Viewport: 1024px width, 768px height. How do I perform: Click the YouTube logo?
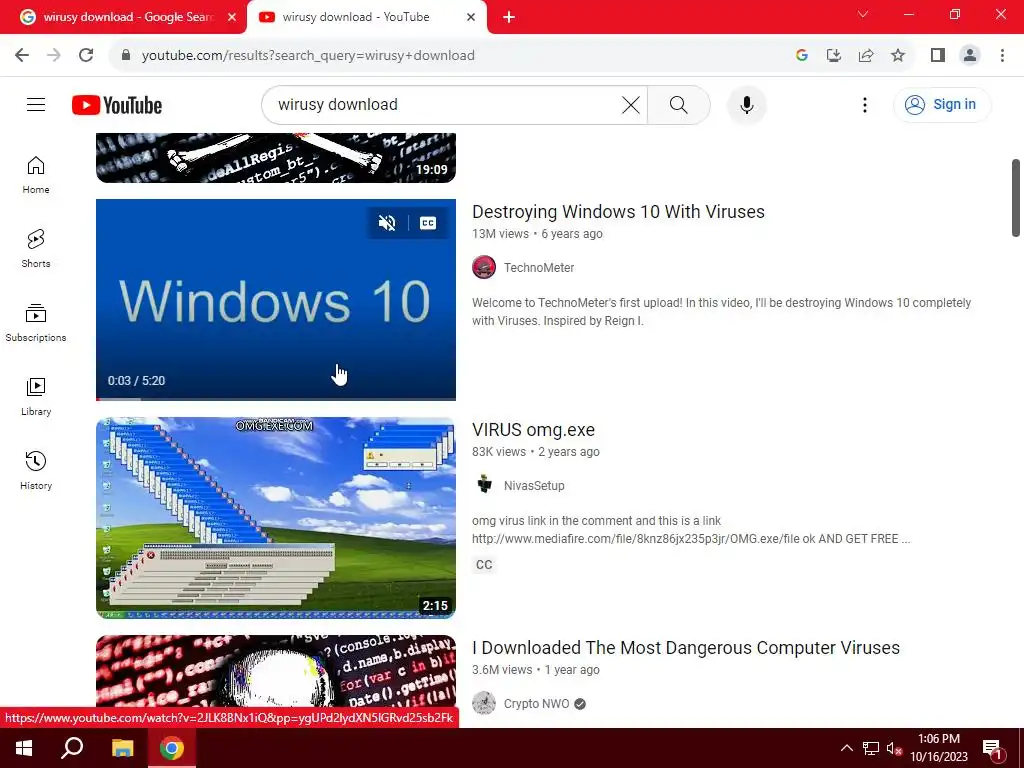(x=117, y=105)
